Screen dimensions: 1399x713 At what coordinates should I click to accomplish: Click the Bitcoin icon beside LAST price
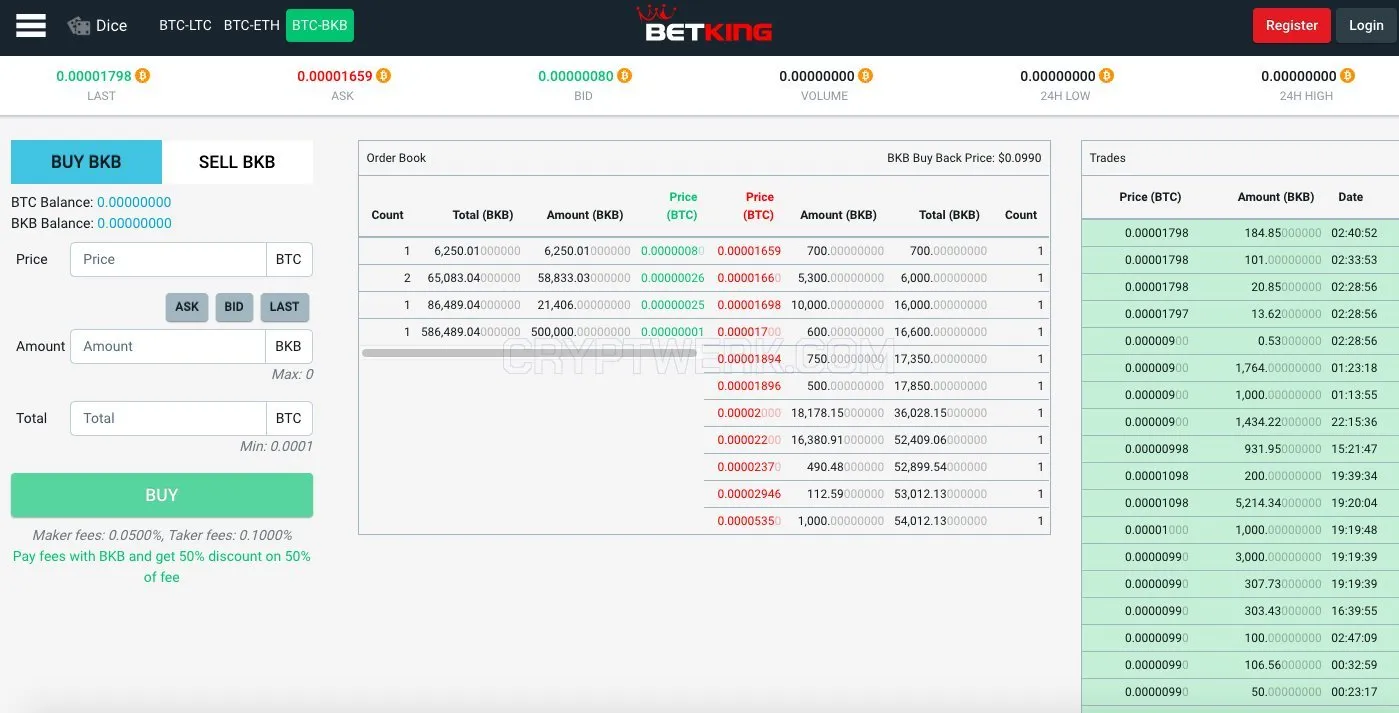[143, 76]
